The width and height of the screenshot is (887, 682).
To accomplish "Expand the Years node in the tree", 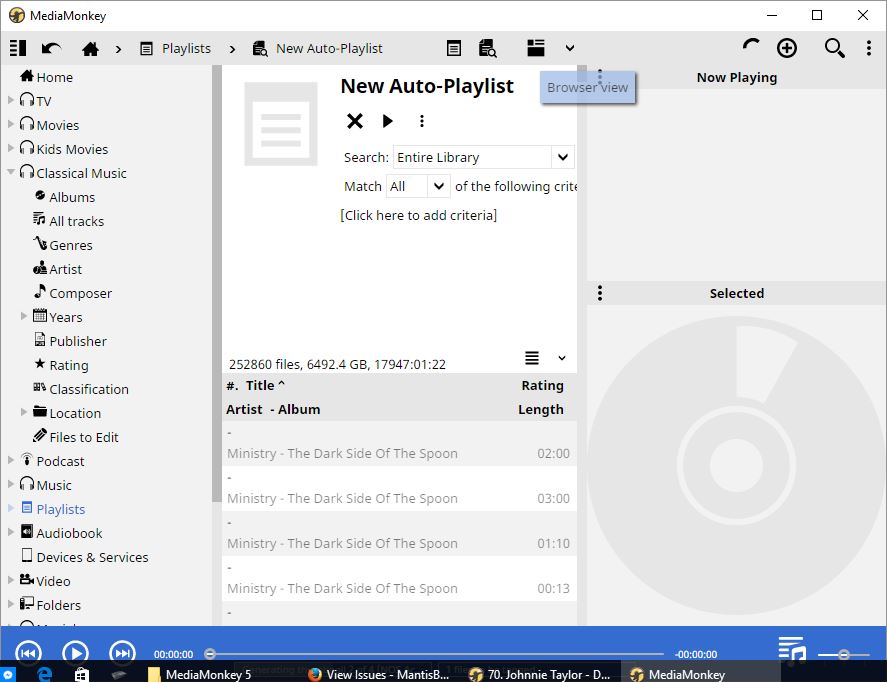I will click(x=25, y=317).
